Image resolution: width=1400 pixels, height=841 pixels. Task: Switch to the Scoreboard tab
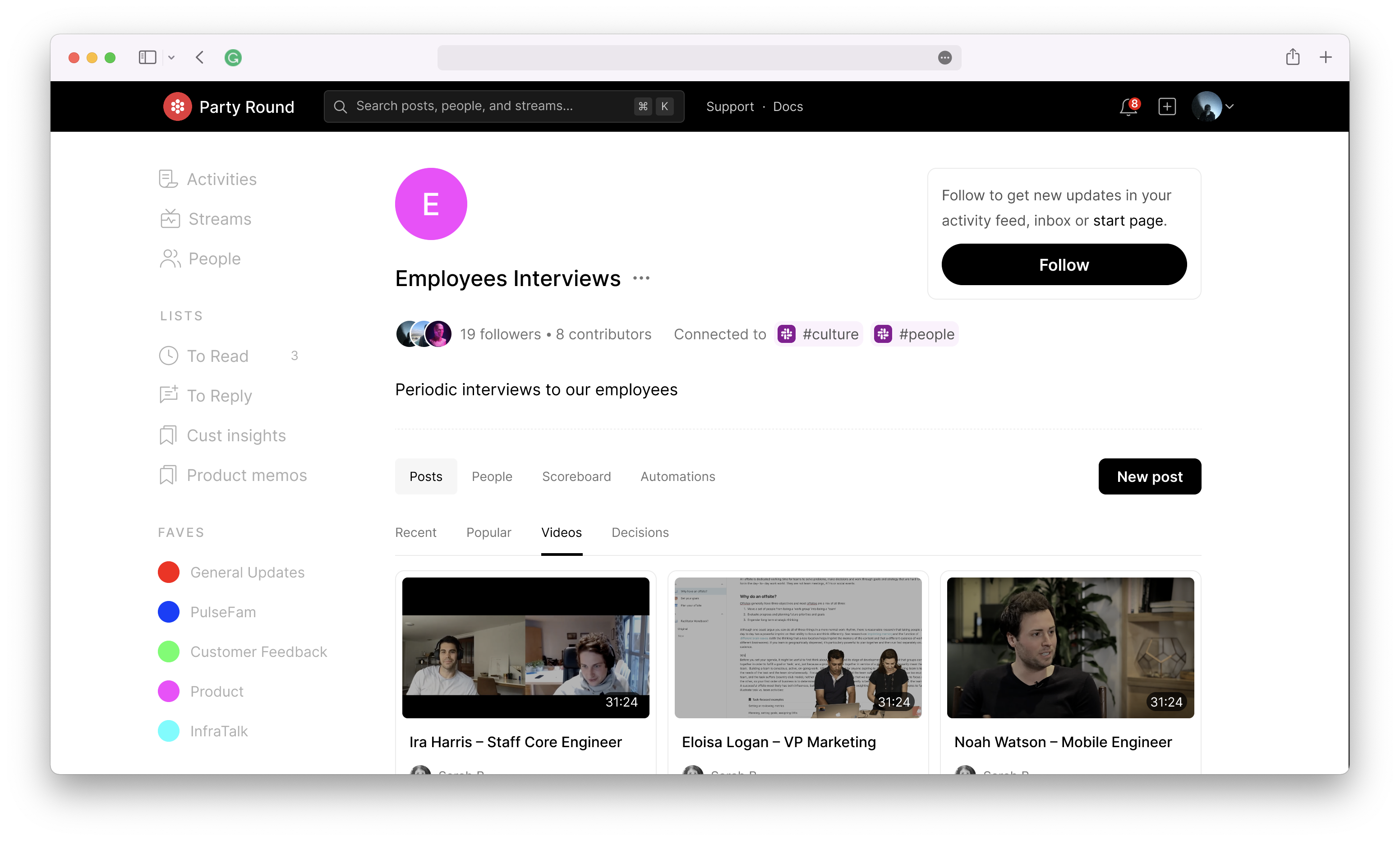[576, 476]
